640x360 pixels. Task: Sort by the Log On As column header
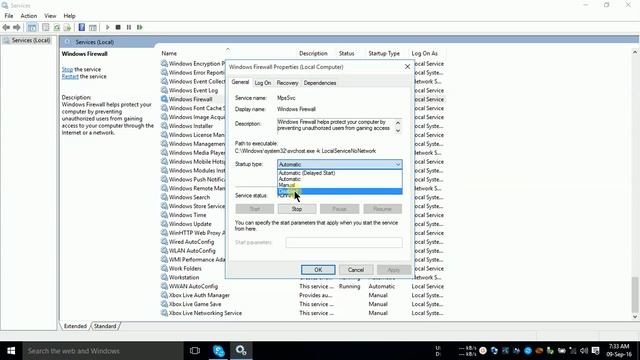(424, 53)
